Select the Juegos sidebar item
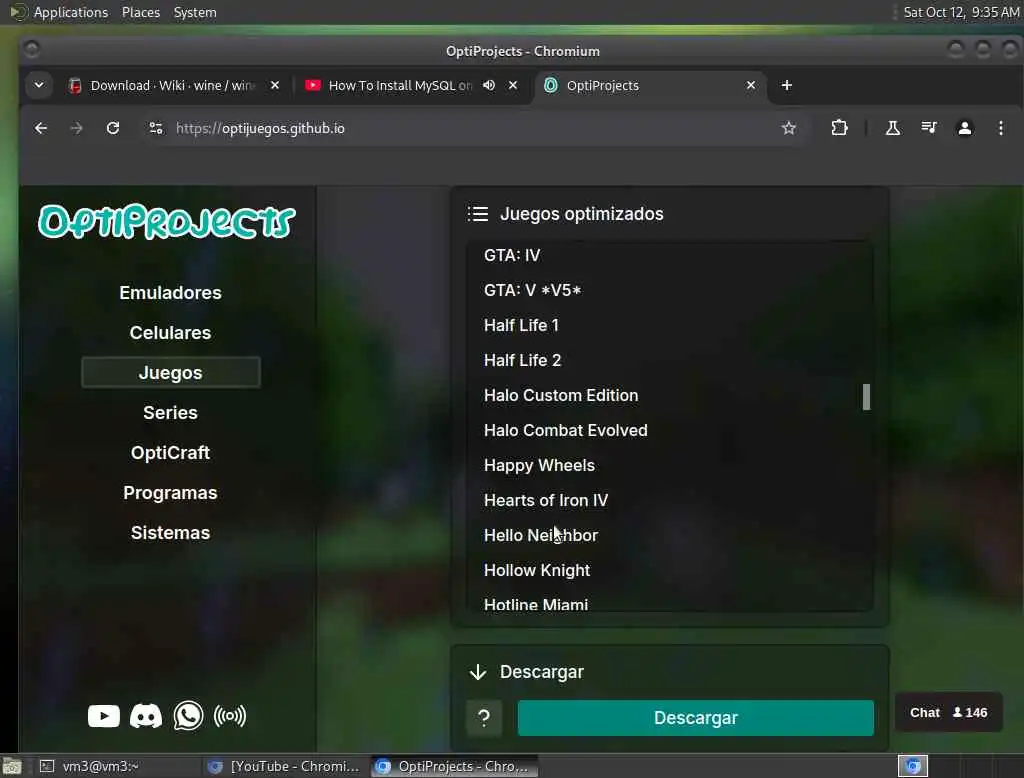1024x778 pixels. [x=170, y=372]
